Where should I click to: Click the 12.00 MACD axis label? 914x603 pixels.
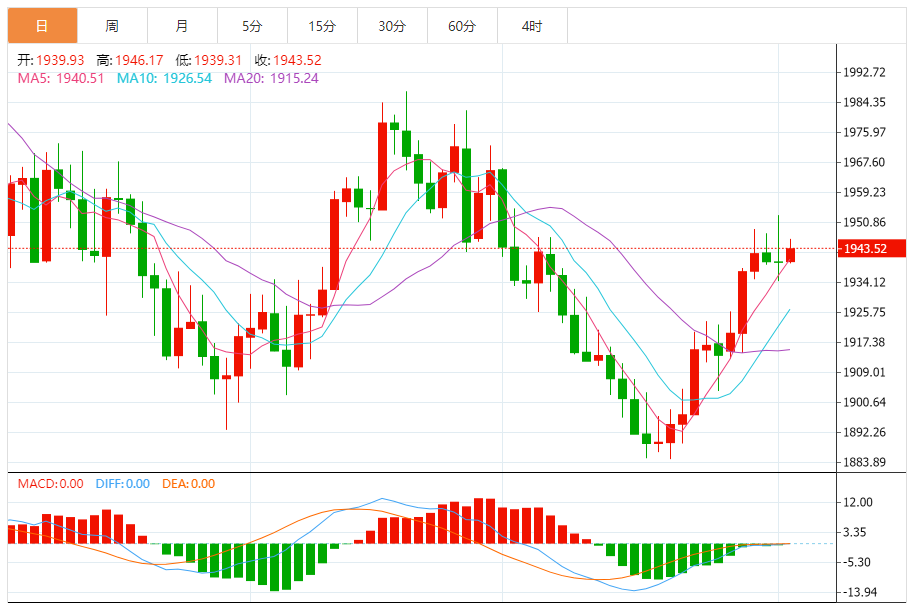click(x=858, y=502)
